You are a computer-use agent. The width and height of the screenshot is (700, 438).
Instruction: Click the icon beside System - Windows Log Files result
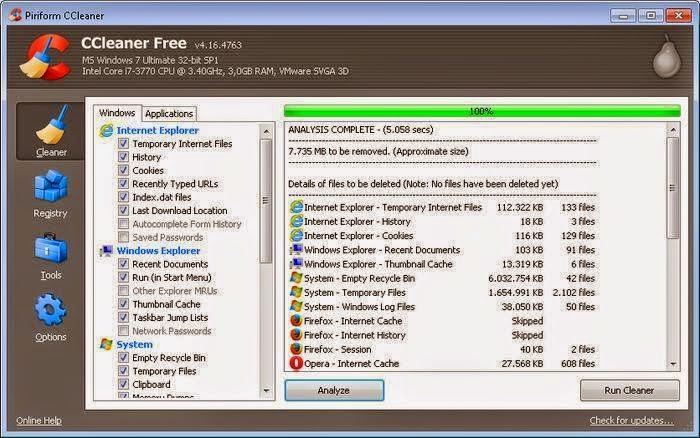(x=296, y=307)
